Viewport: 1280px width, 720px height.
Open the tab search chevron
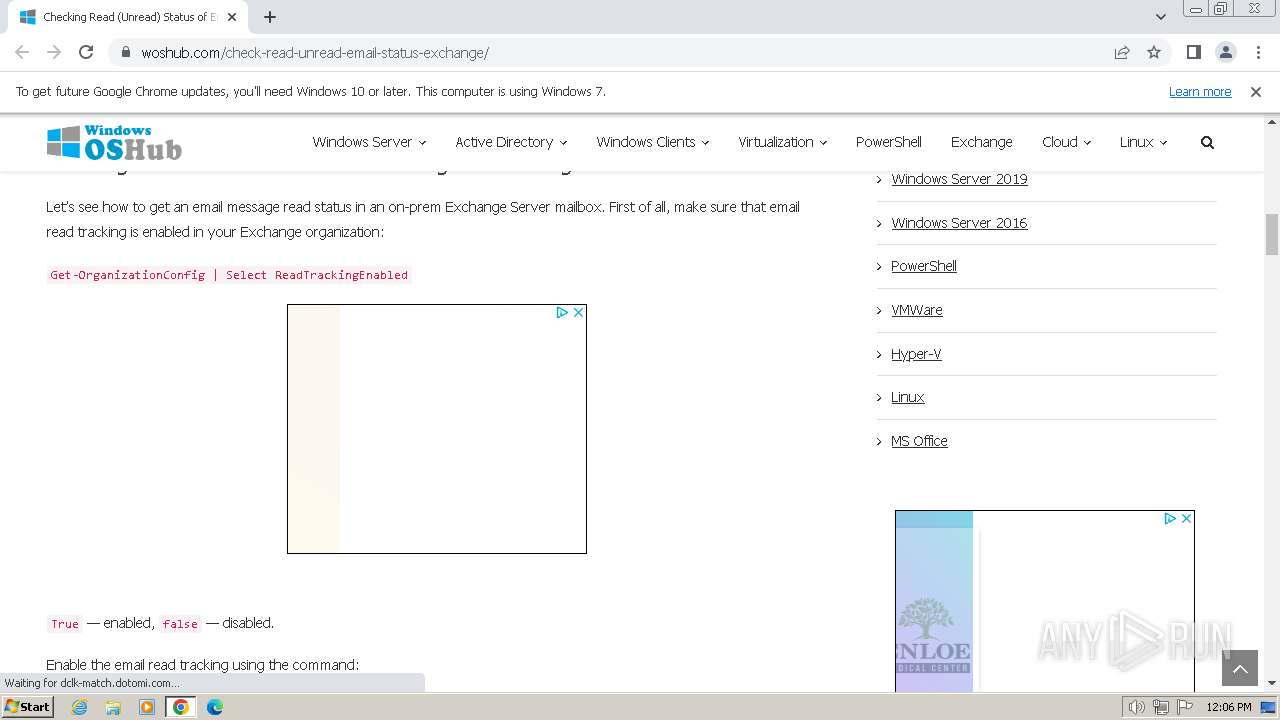click(1161, 17)
